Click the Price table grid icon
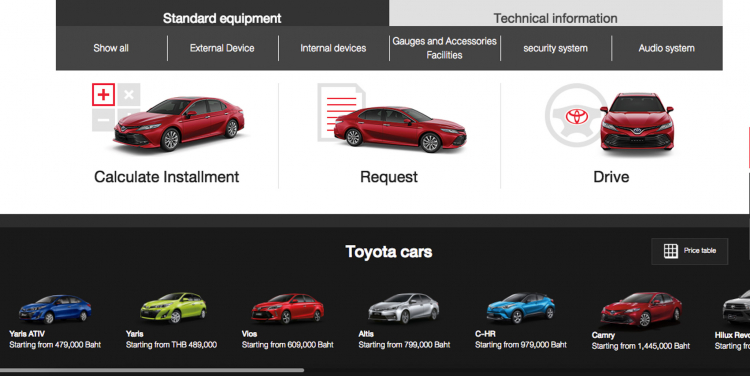The height and width of the screenshot is (376, 750). pyautogui.click(x=671, y=251)
